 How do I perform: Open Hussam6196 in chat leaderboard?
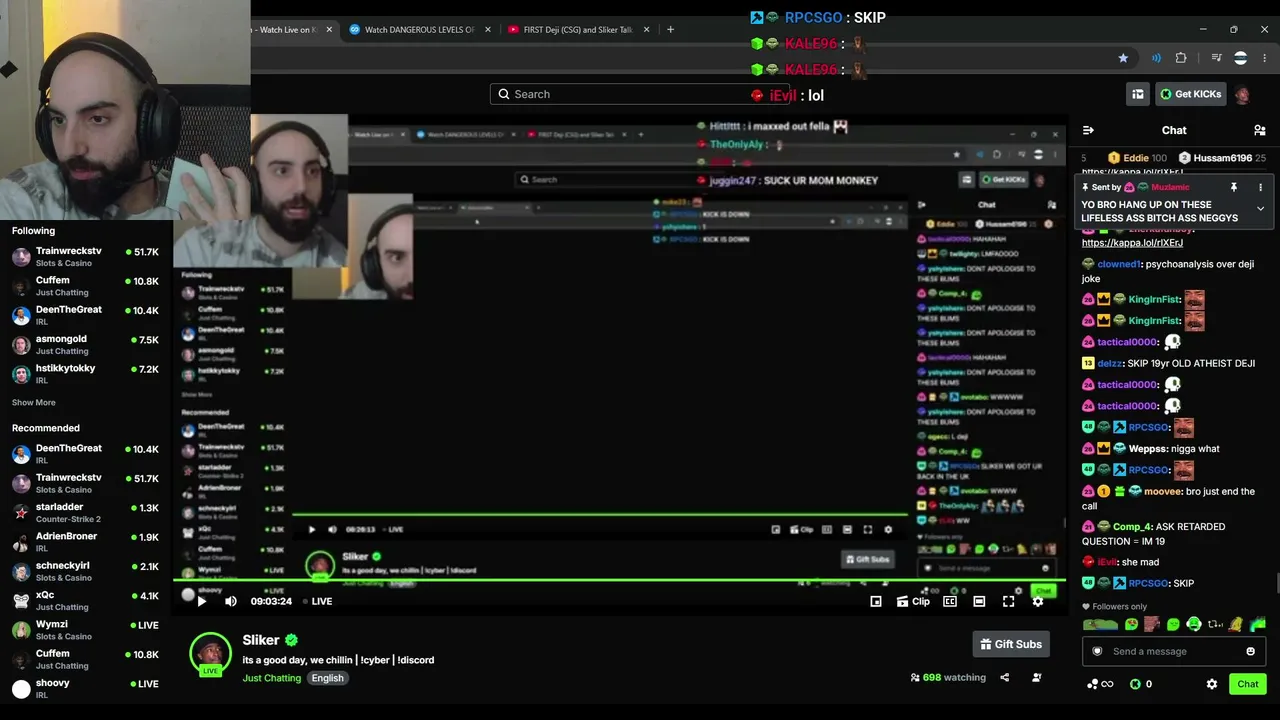point(1223,158)
